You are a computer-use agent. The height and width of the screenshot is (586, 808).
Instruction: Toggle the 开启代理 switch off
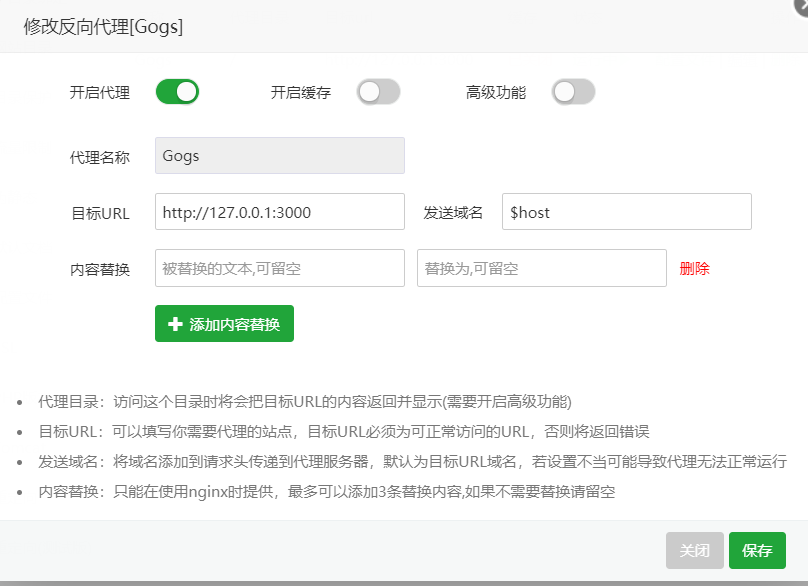[177, 92]
